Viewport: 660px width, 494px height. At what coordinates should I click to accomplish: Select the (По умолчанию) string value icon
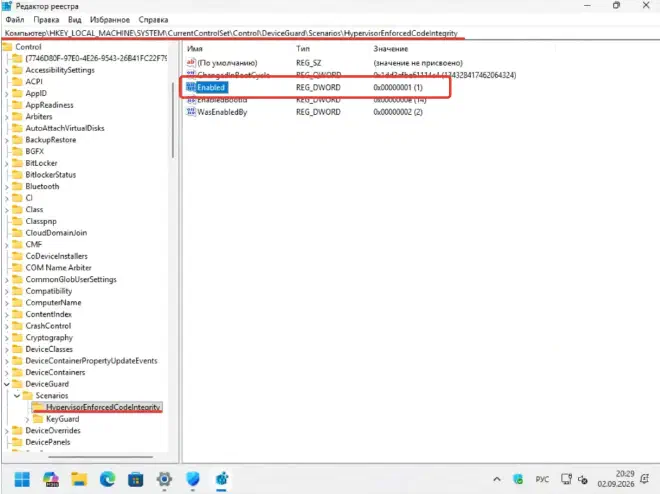coord(191,63)
